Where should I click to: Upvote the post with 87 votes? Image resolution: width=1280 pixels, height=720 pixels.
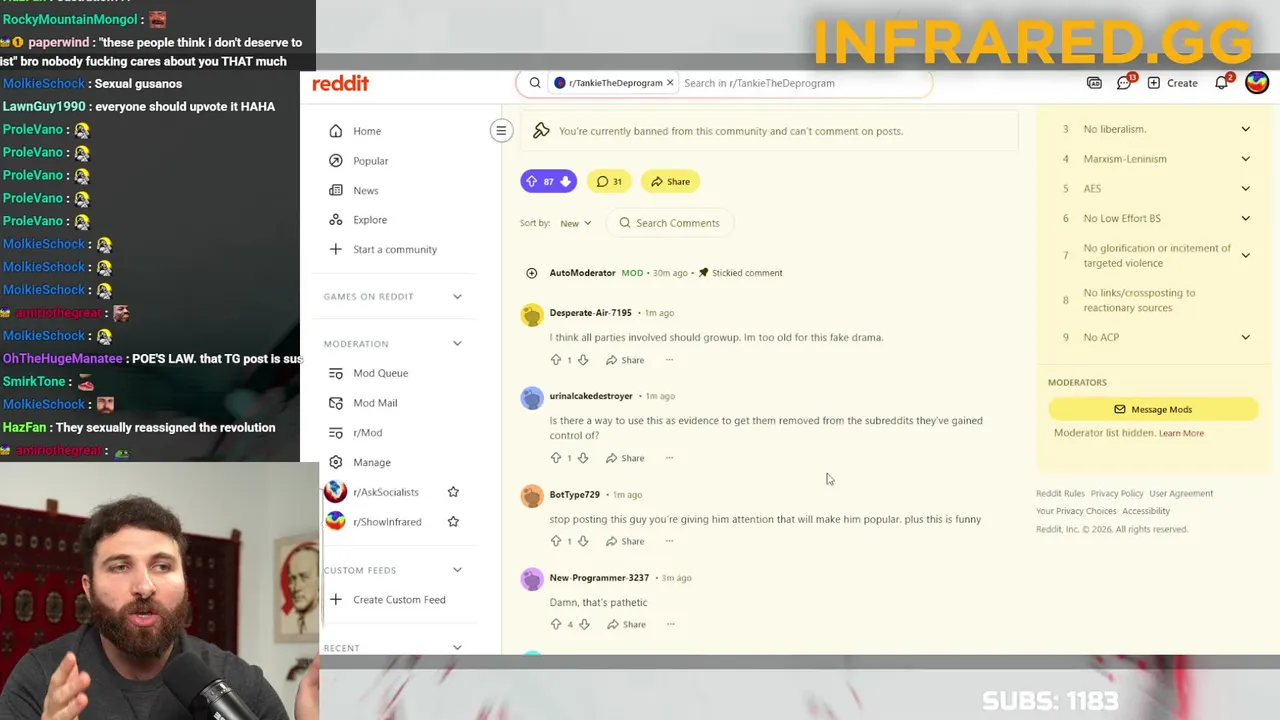coord(532,181)
